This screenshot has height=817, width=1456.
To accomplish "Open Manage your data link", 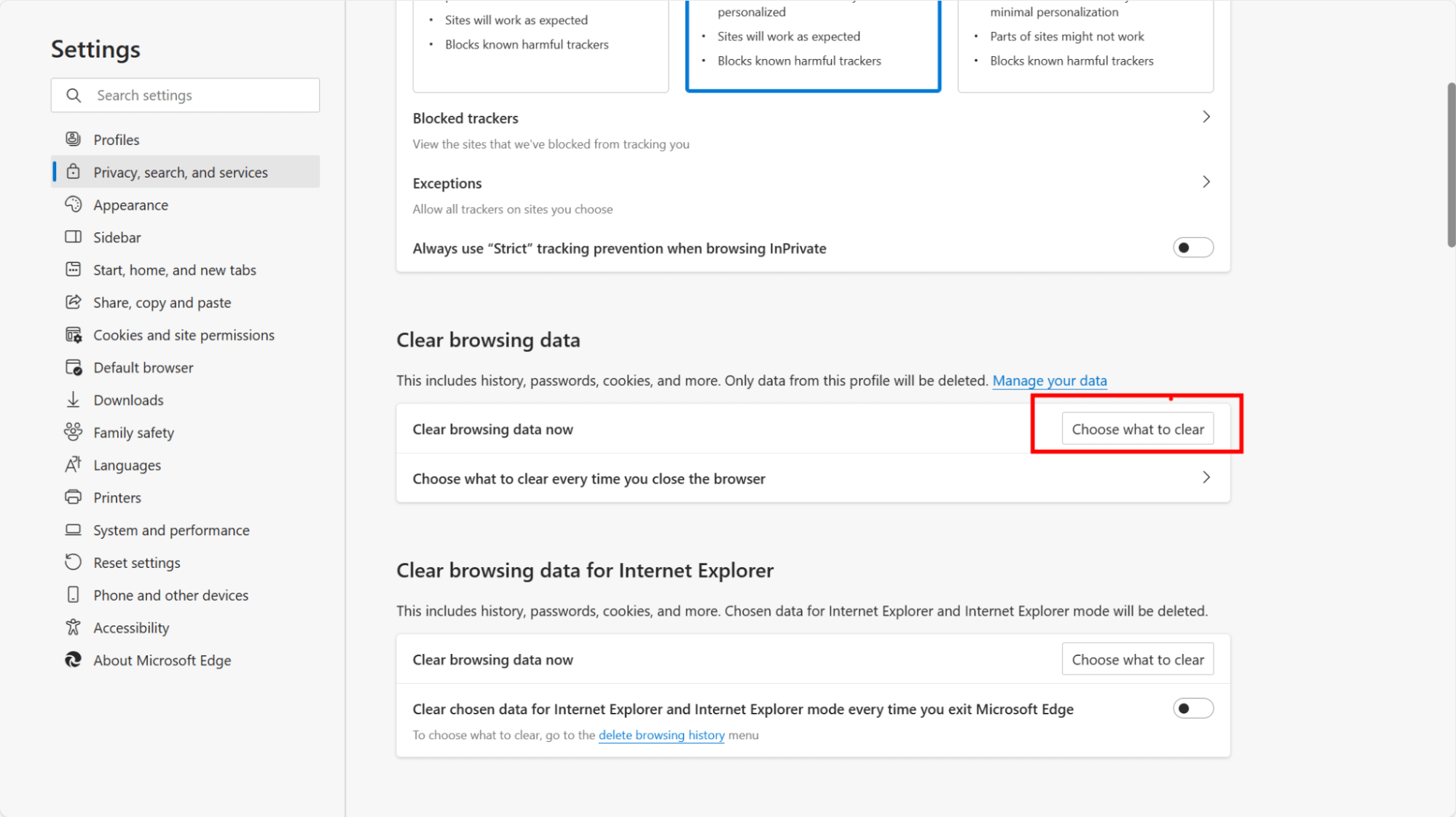I will (1050, 380).
